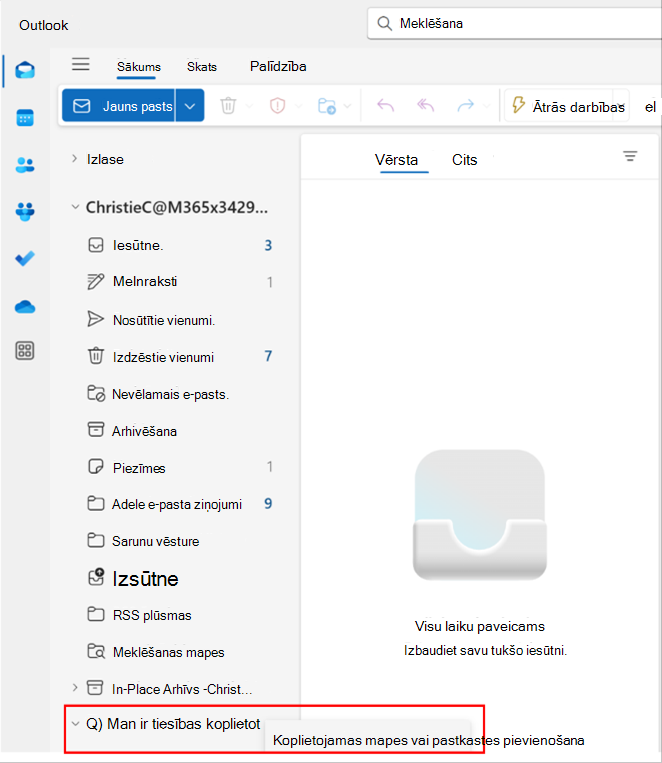
Task: Click the Melnraksti drafts pencil icon
Action: 95,281
